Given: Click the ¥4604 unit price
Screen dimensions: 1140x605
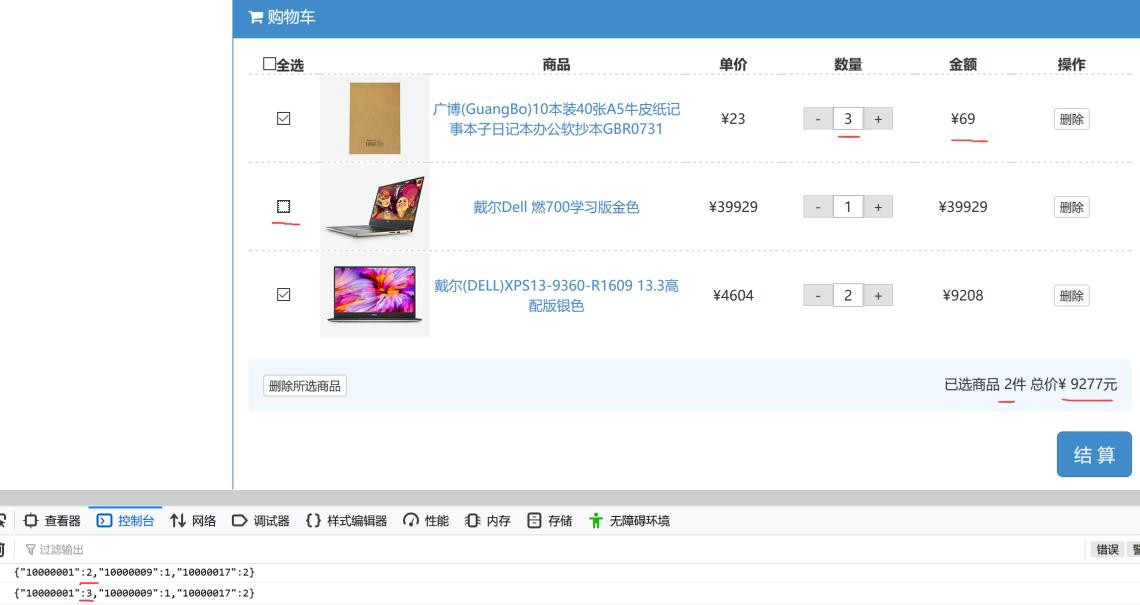Looking at the screenshot, I should pos(733,295).
